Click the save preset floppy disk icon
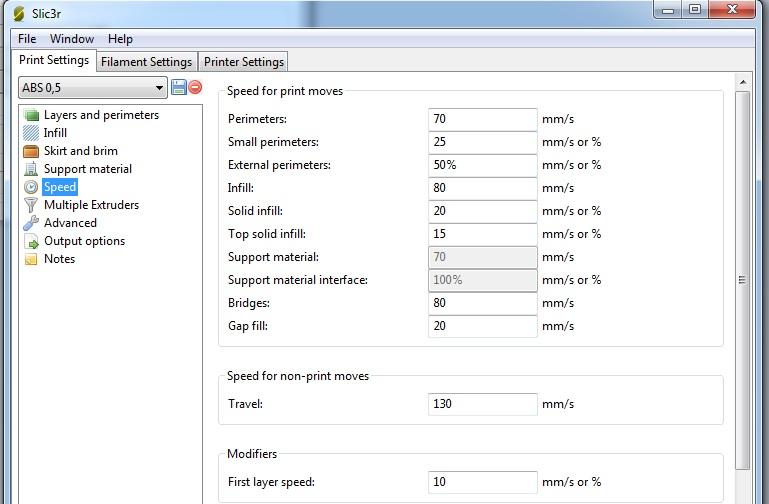This screenshot has height=504, width=769. coord(179,87)
